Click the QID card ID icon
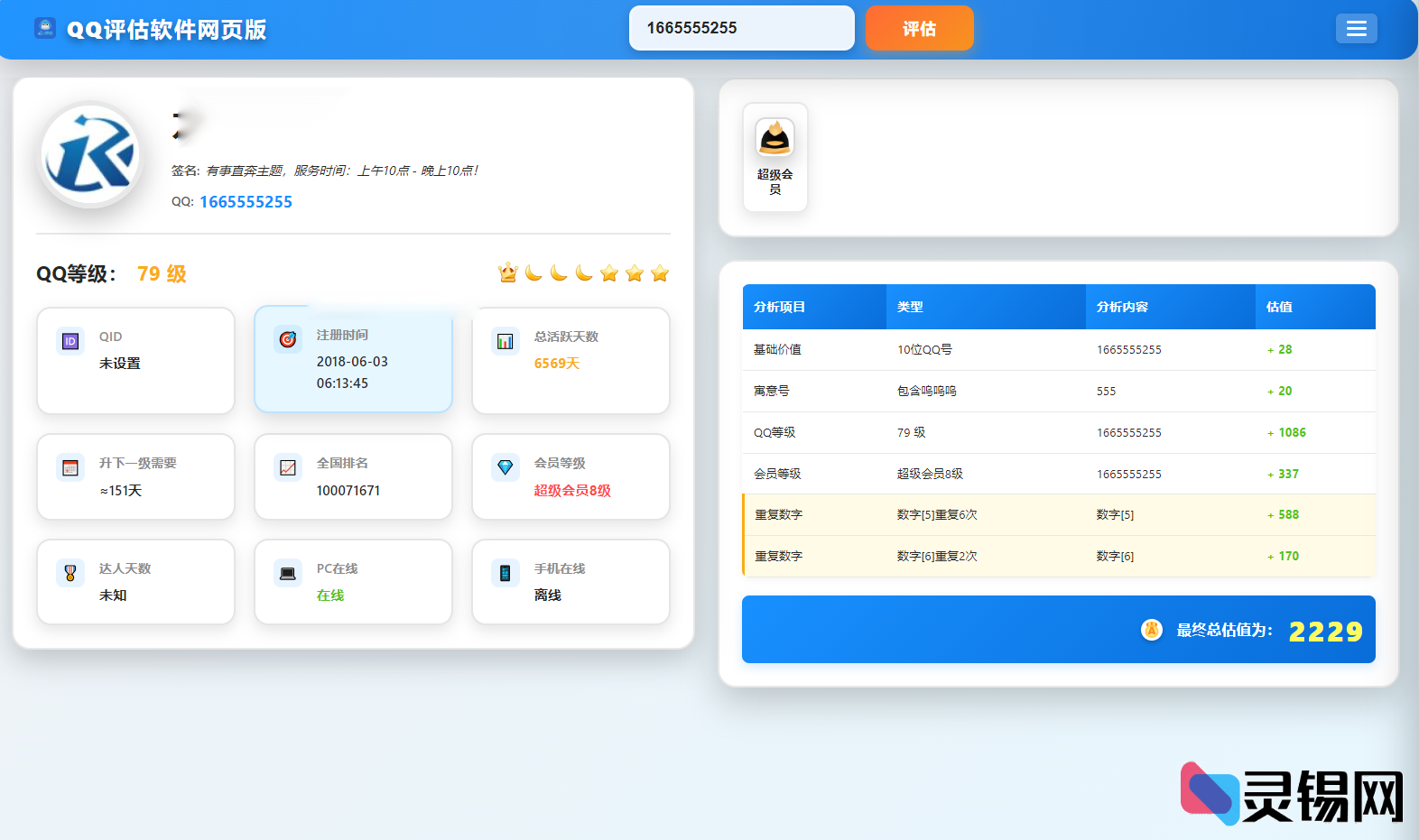Viewport: 1419px width, 840px height. (70, 341)
